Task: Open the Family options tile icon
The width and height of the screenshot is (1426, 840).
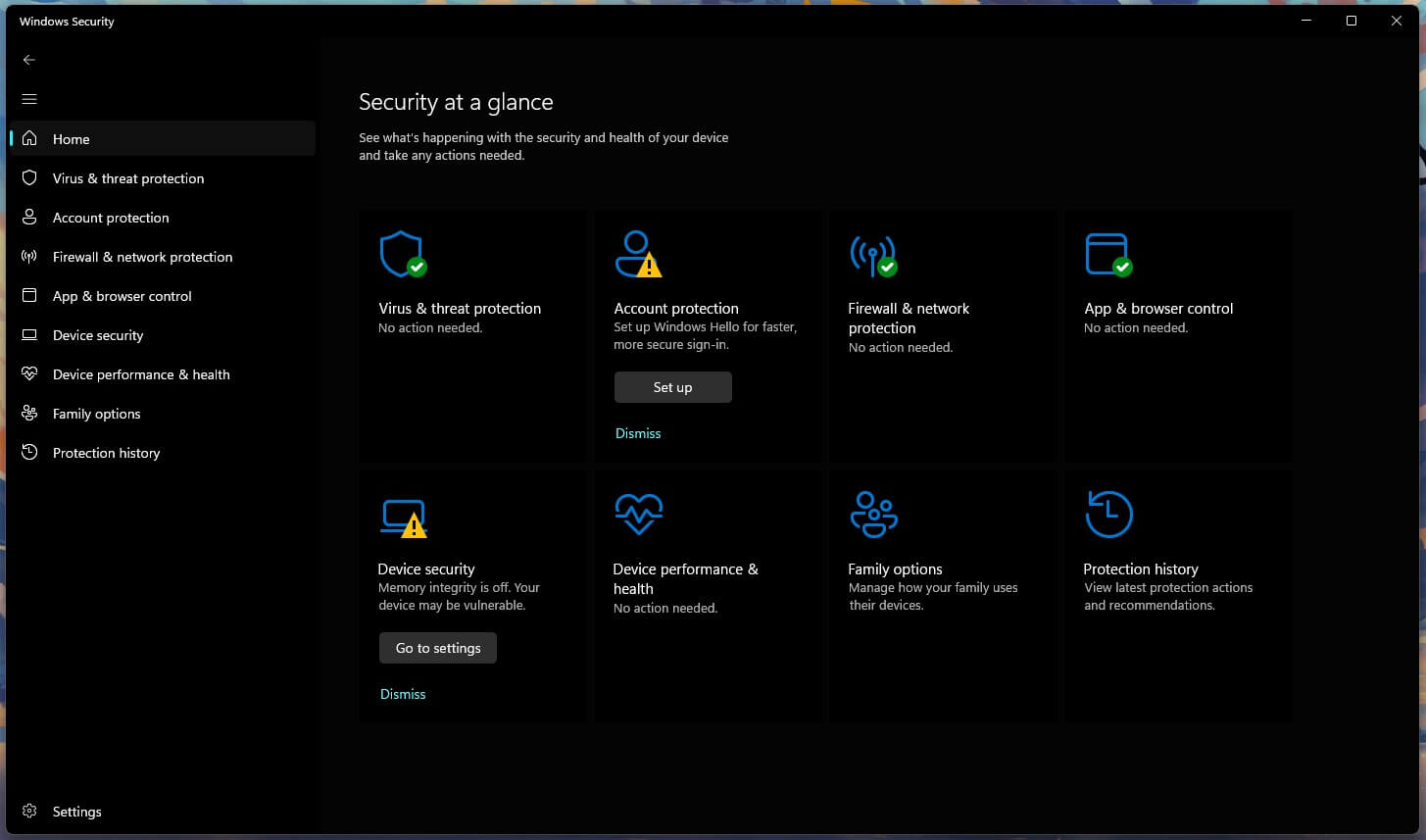Action: coord(873,515)
